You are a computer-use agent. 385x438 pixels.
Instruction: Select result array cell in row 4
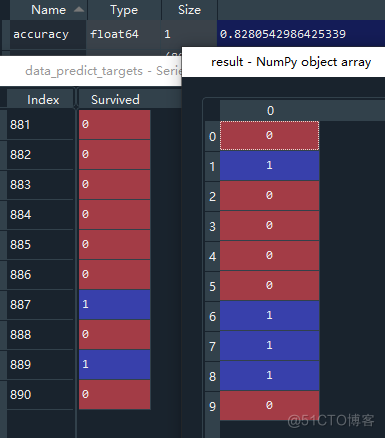[269, 256]
